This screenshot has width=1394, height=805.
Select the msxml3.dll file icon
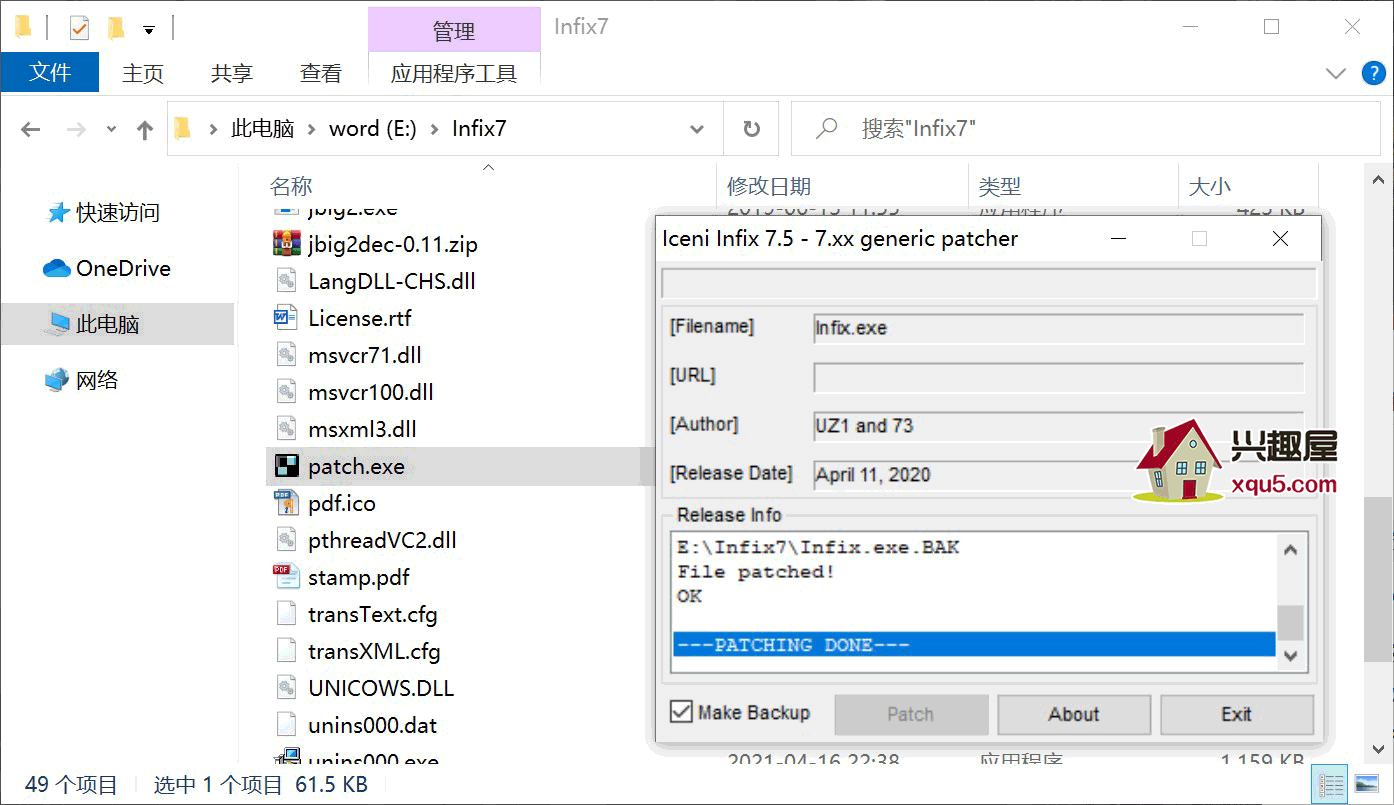coord(286,429)
